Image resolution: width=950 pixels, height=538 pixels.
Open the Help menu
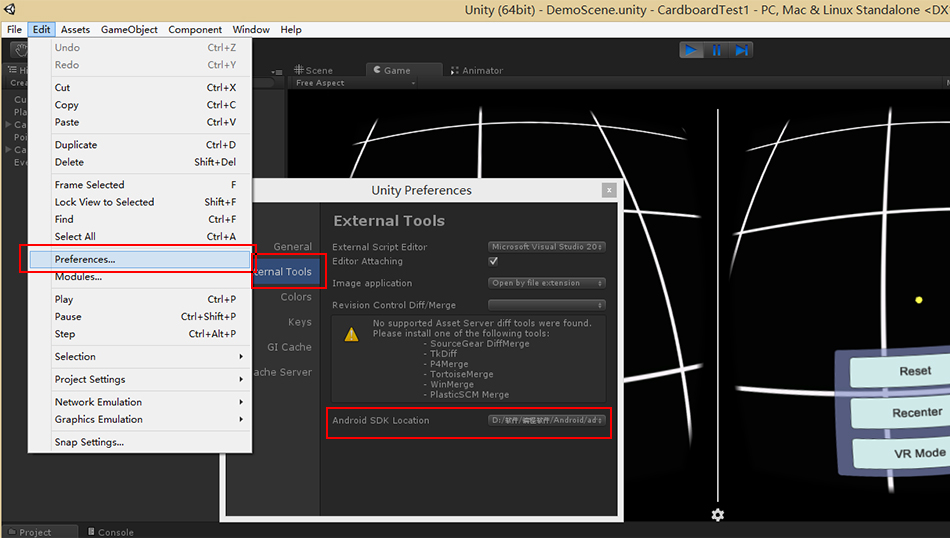(291, 29)
